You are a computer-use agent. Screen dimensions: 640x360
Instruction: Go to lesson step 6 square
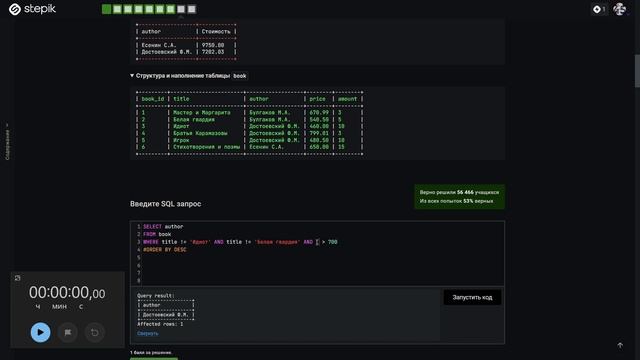click(160, 9)
